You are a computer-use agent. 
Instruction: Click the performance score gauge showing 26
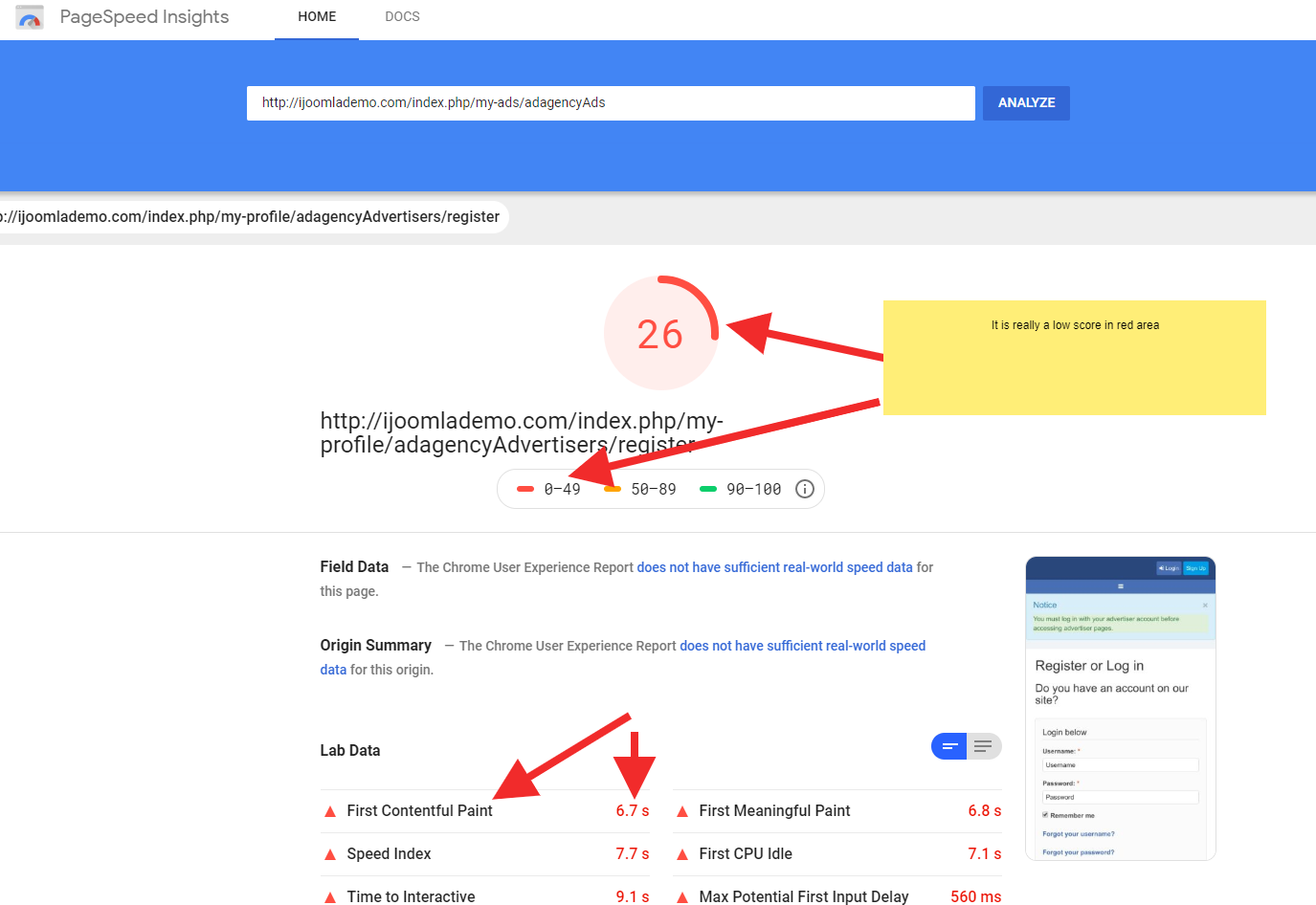tap(660, 333)
